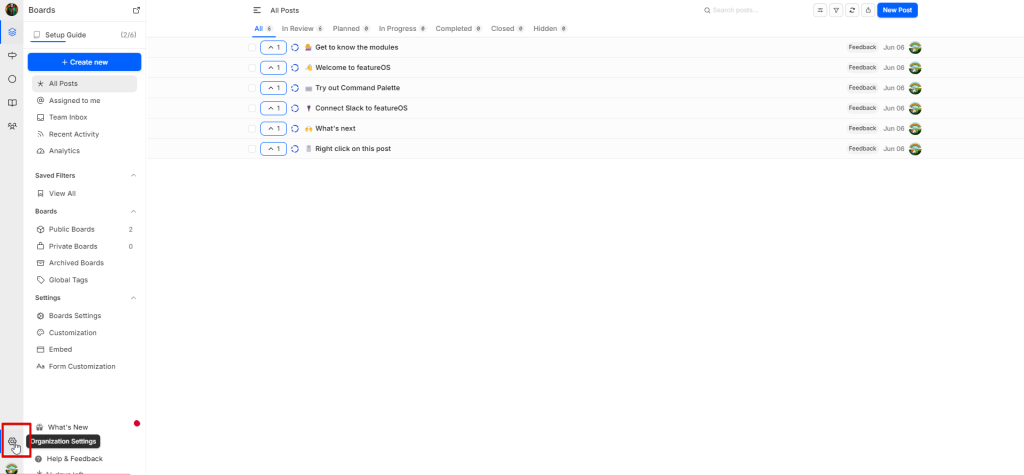Open the Knowledge Base book icon

12,103
